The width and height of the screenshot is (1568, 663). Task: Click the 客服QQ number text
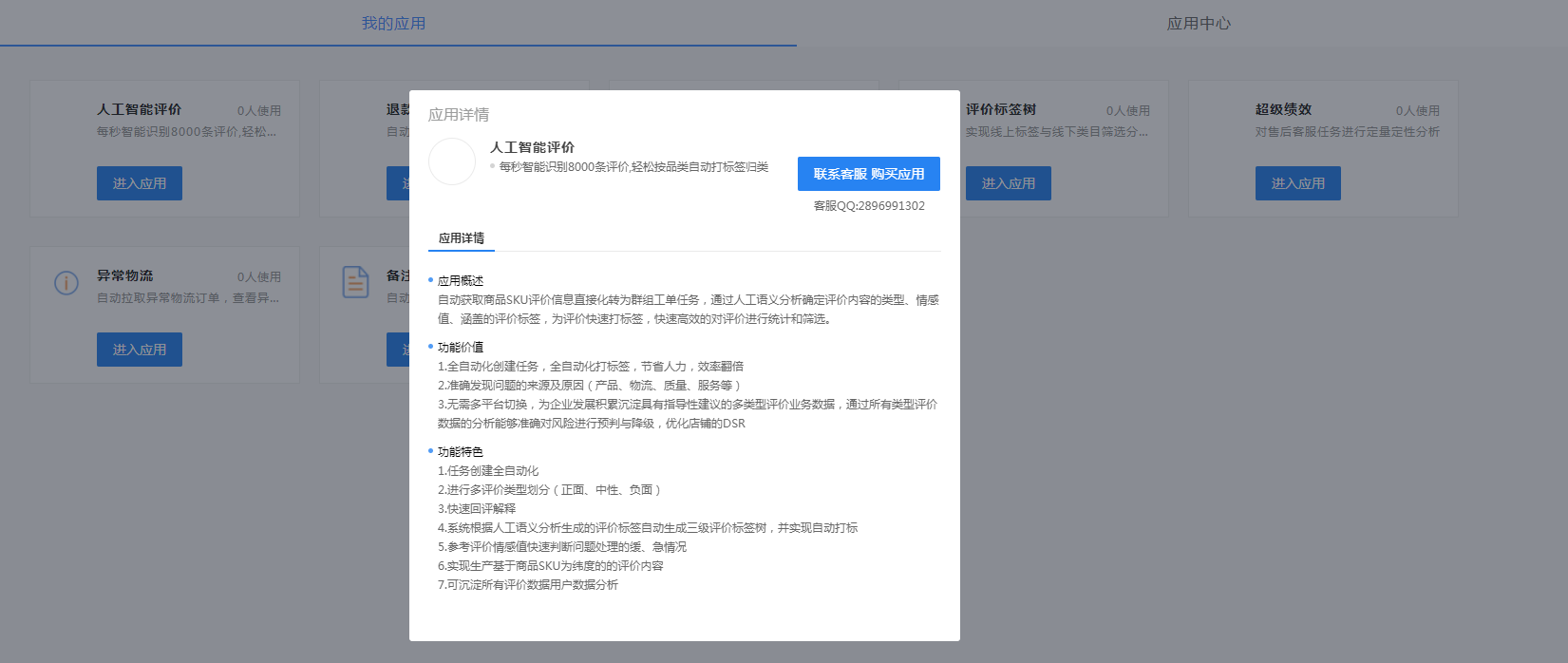pyautogui.click(x=869, y=206)
